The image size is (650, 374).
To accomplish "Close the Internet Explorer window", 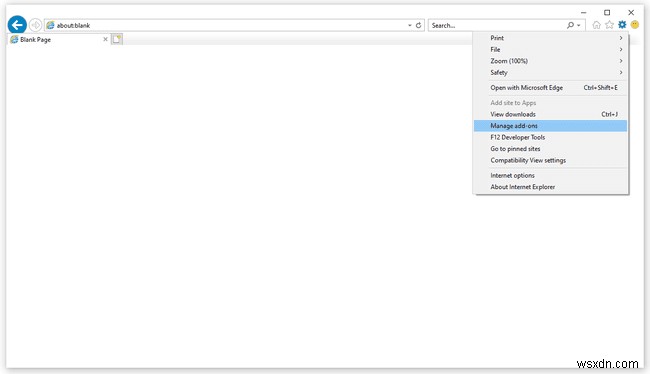I will click(631, 12).
